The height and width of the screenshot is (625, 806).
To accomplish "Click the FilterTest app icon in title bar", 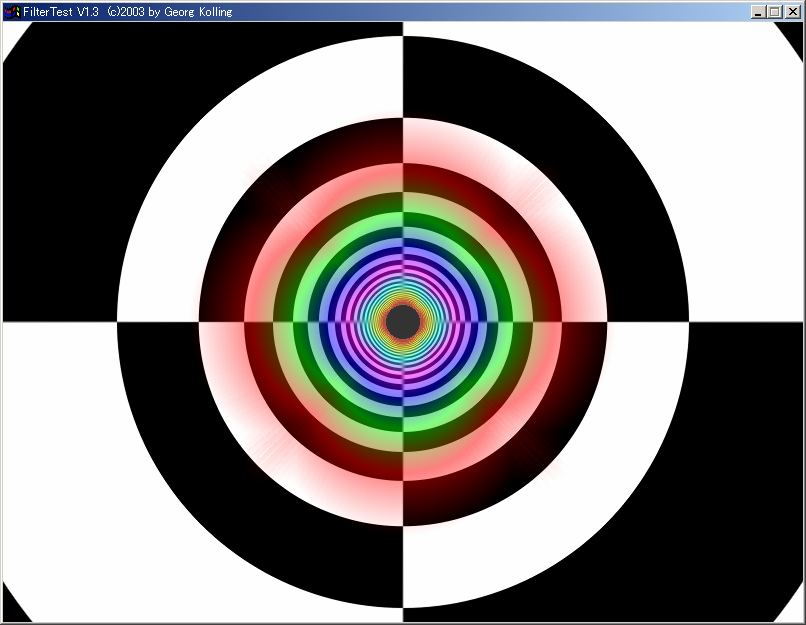I will [x=11, y=12].
